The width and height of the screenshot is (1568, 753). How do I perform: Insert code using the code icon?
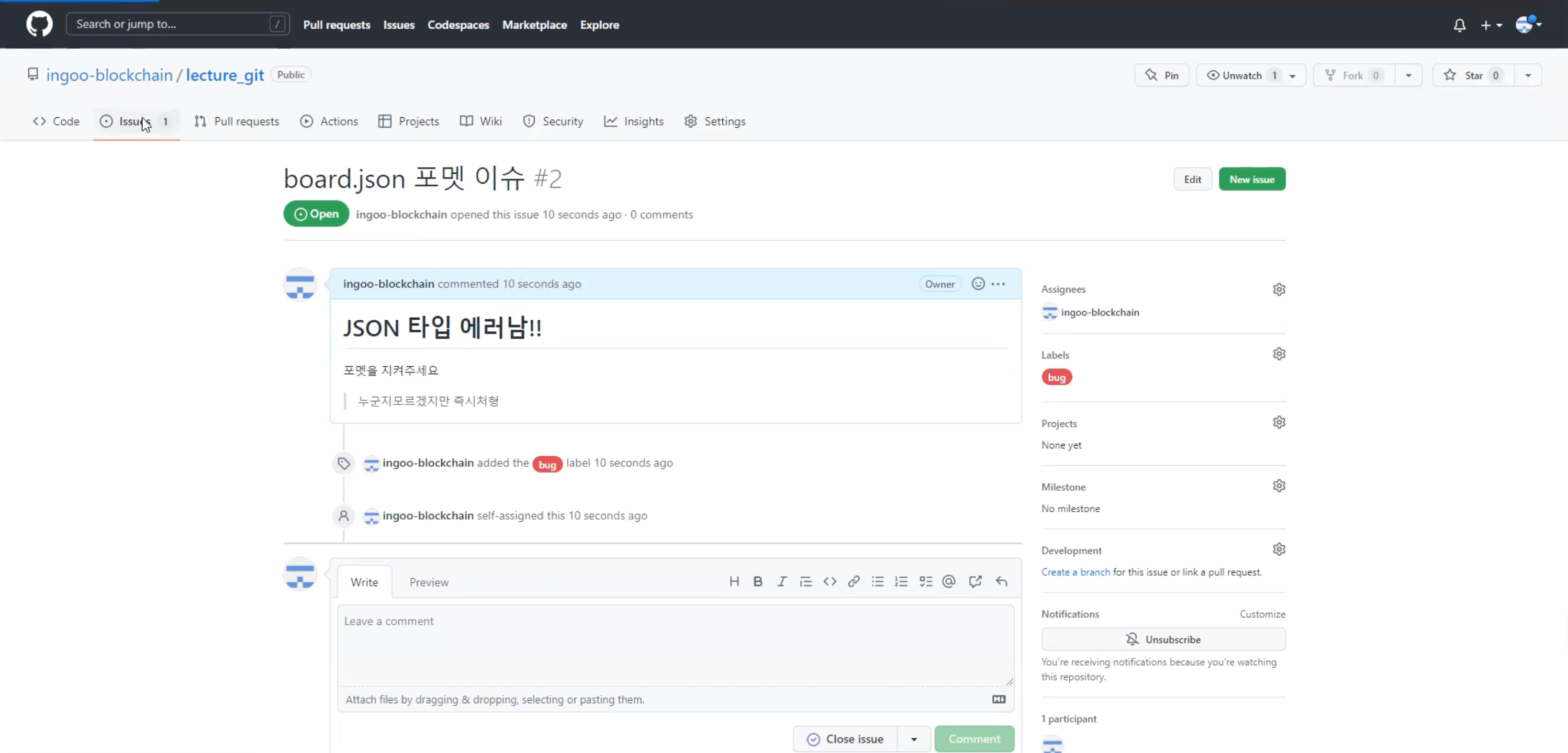[x=830, y=581]
